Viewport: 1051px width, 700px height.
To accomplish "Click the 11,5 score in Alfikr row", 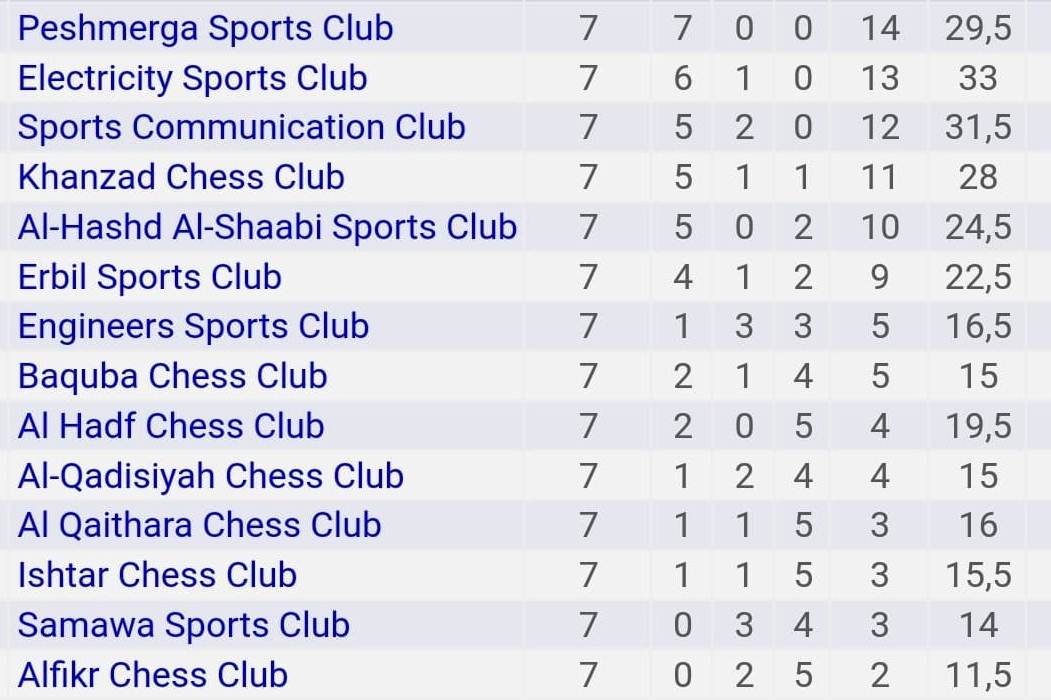I will 978,675.
